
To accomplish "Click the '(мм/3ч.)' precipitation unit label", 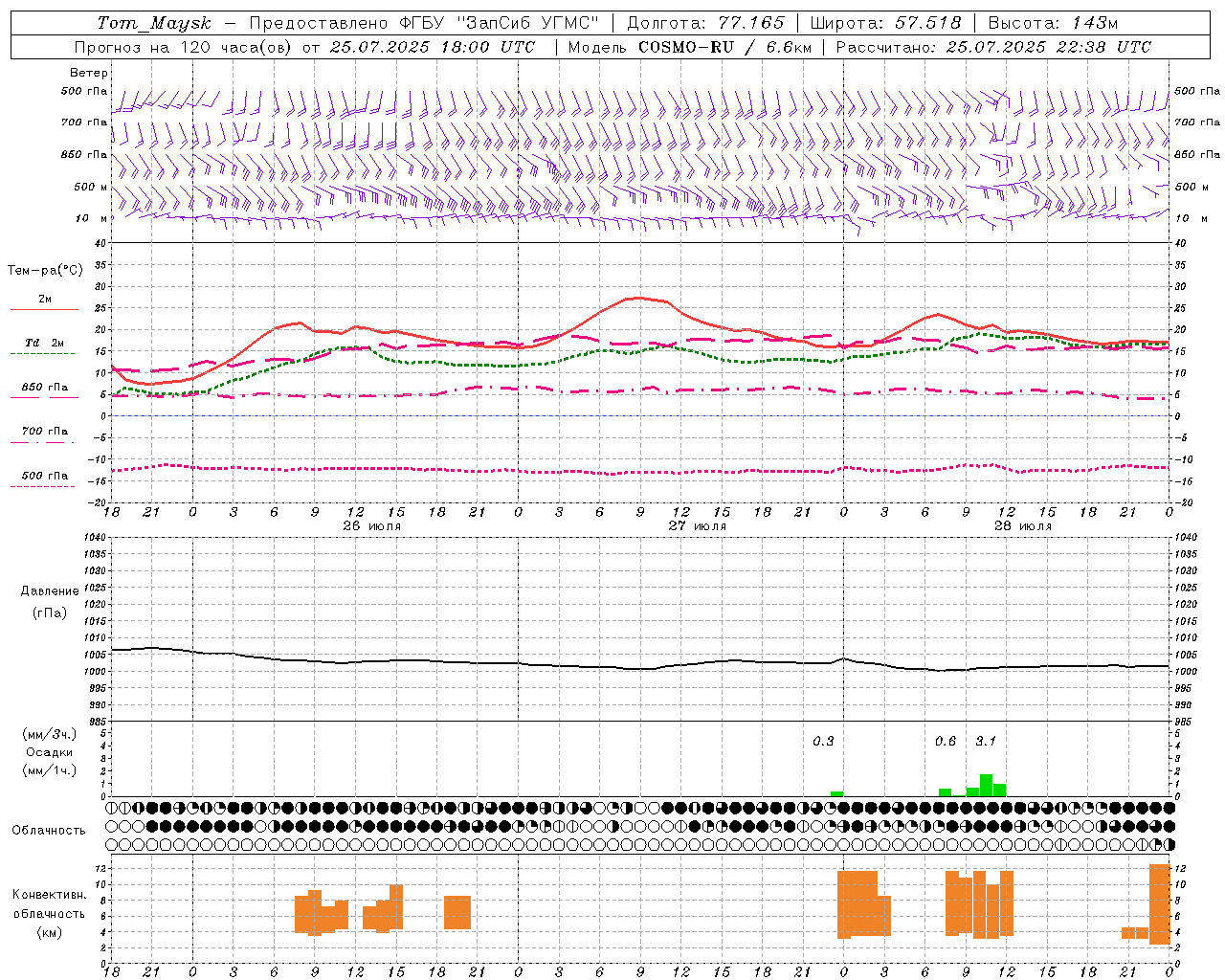I will pyautogui.click(x=49, y=734).
